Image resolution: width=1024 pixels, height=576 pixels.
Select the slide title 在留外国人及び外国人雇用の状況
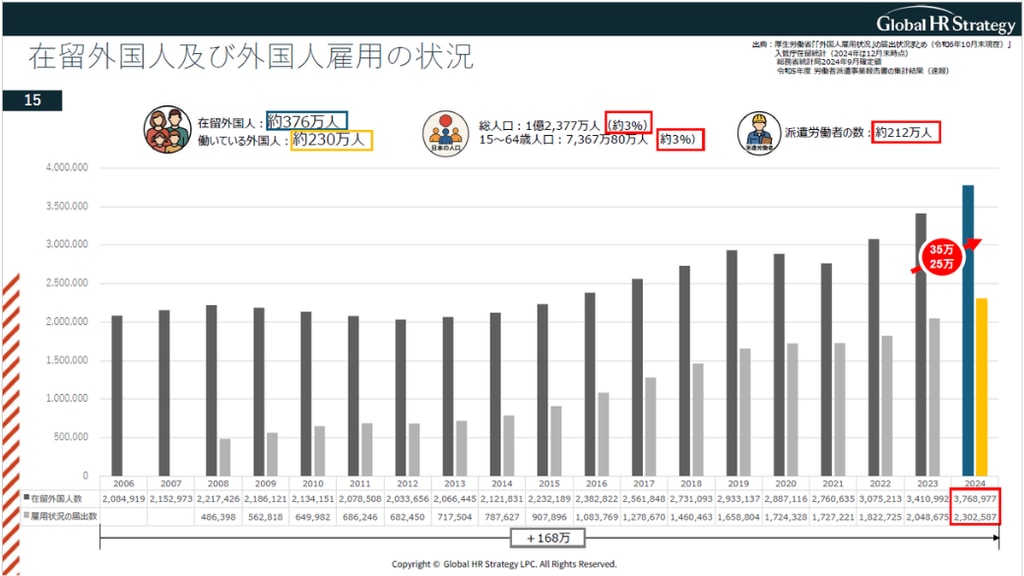tap(250, 57)
